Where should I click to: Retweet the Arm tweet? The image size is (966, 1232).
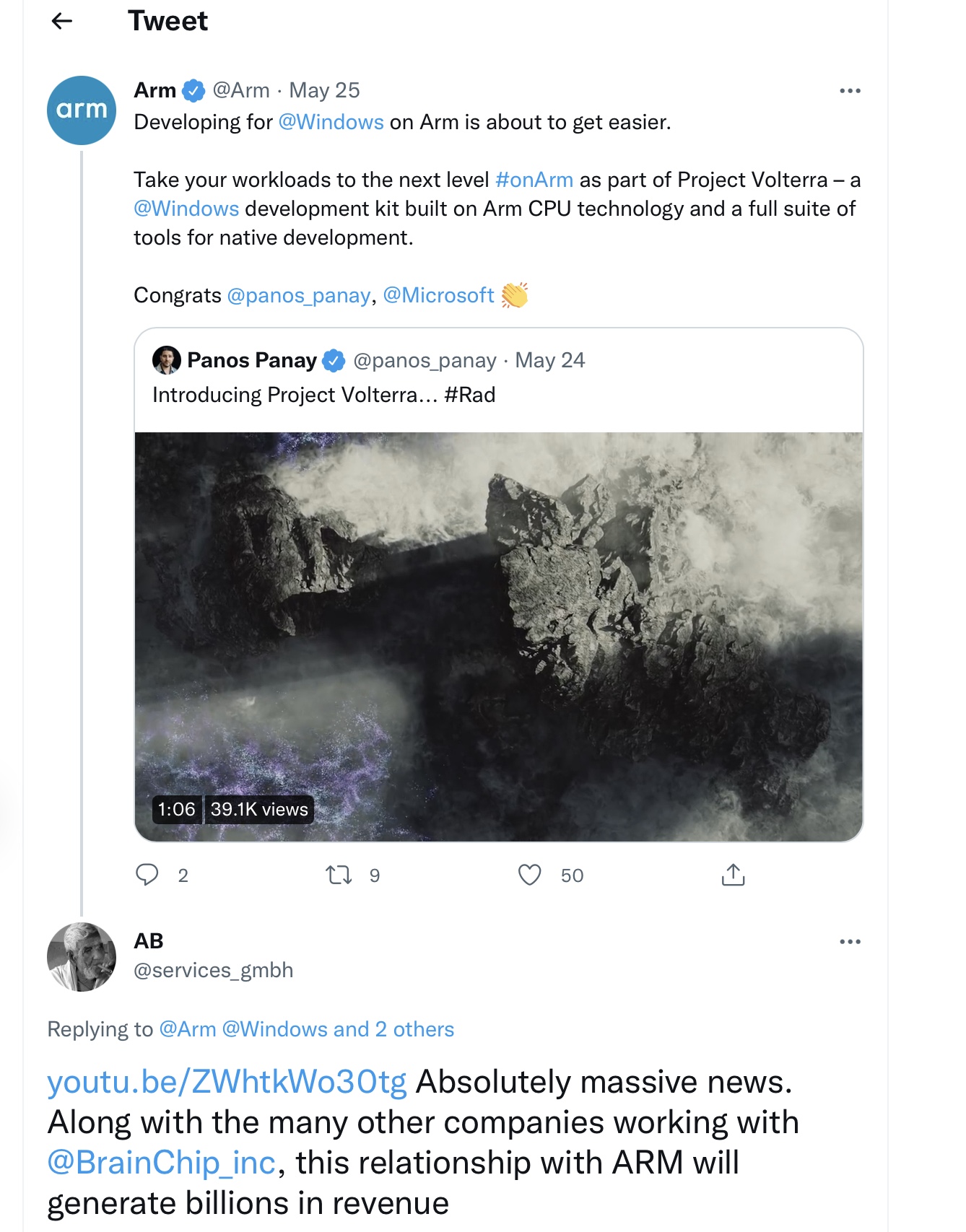click(x=339, y=875)
